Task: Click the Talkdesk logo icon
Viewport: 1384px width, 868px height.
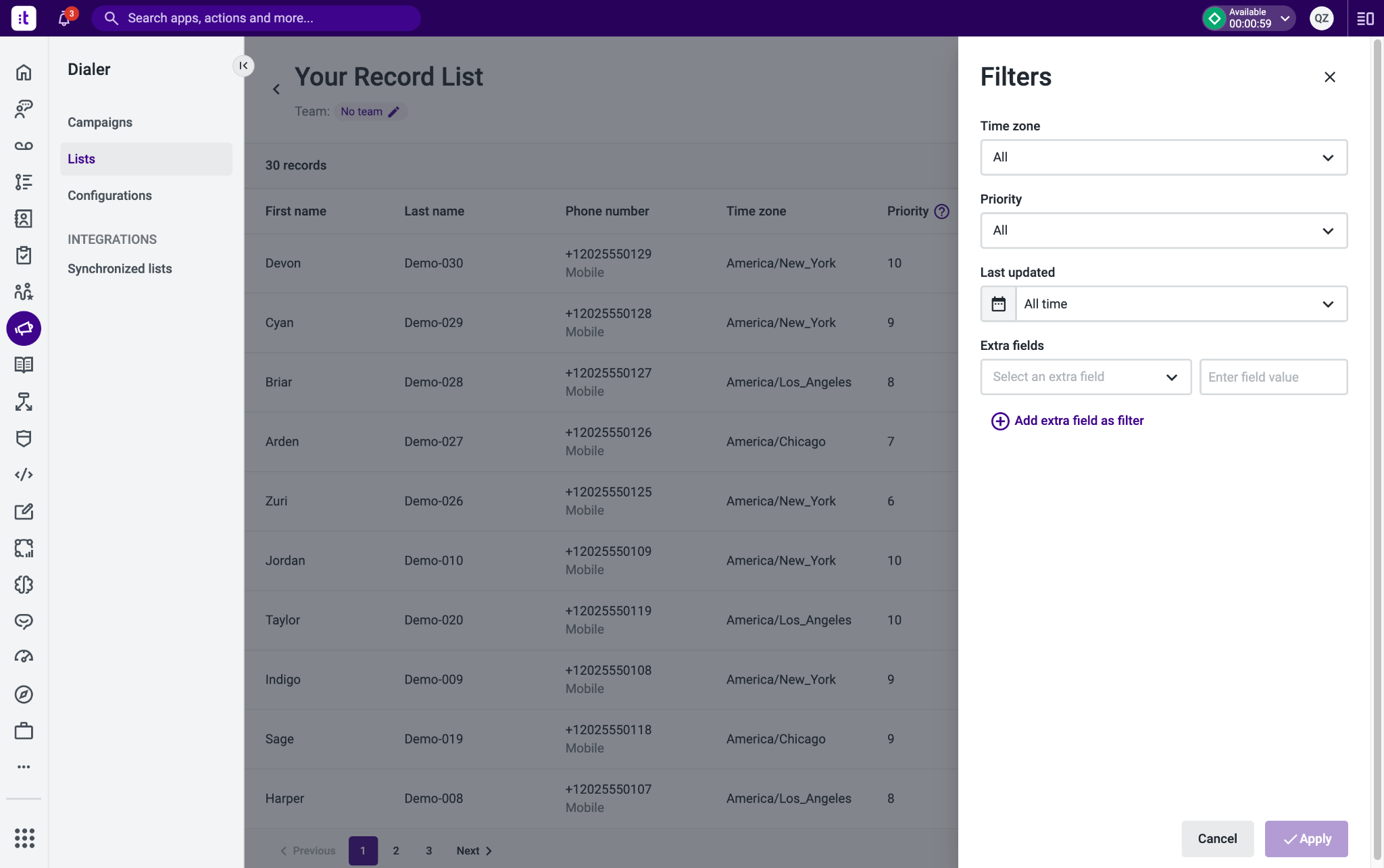Action: [x=24, y=18]
